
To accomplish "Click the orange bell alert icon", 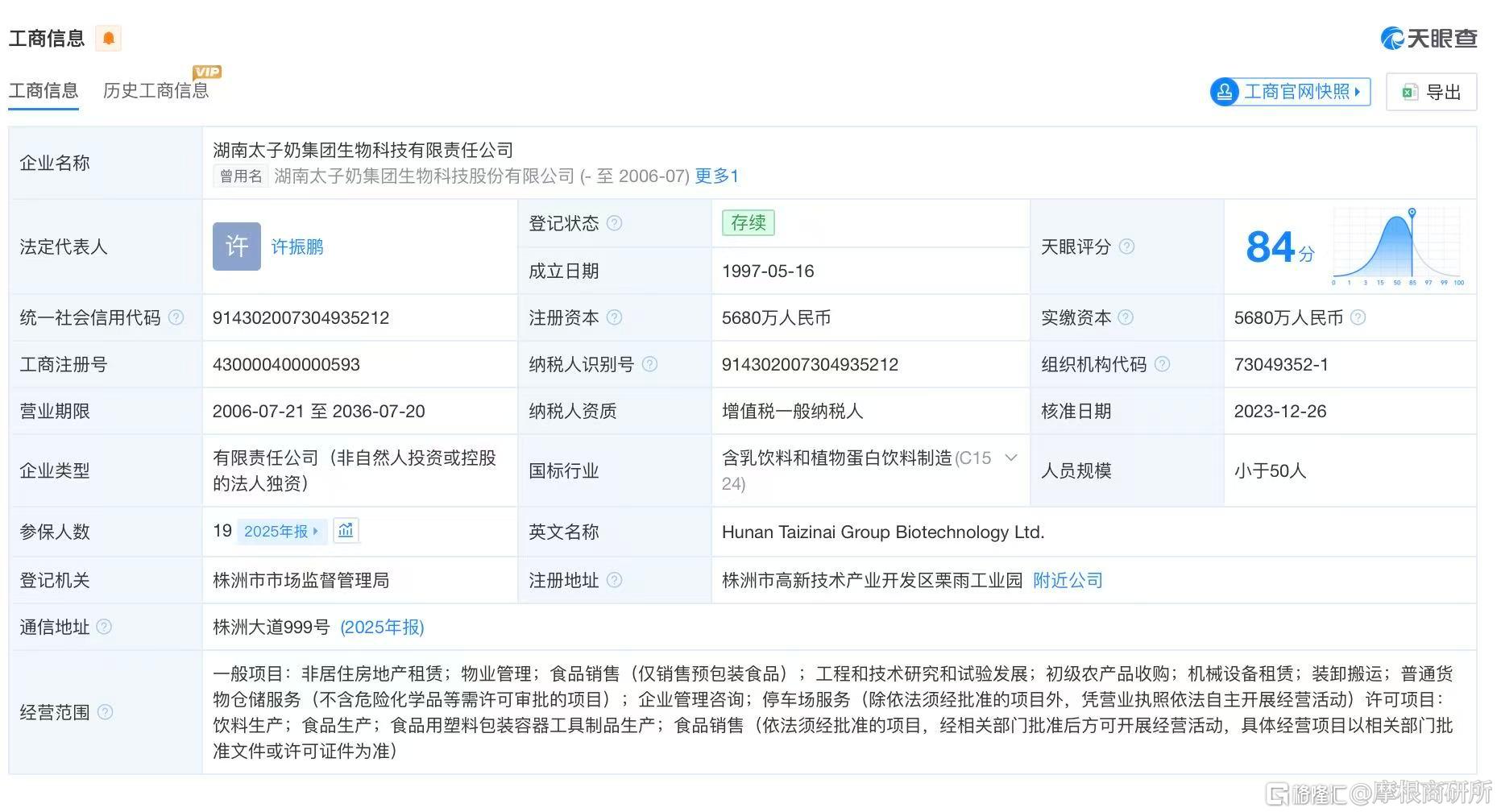I will point(109,38).
